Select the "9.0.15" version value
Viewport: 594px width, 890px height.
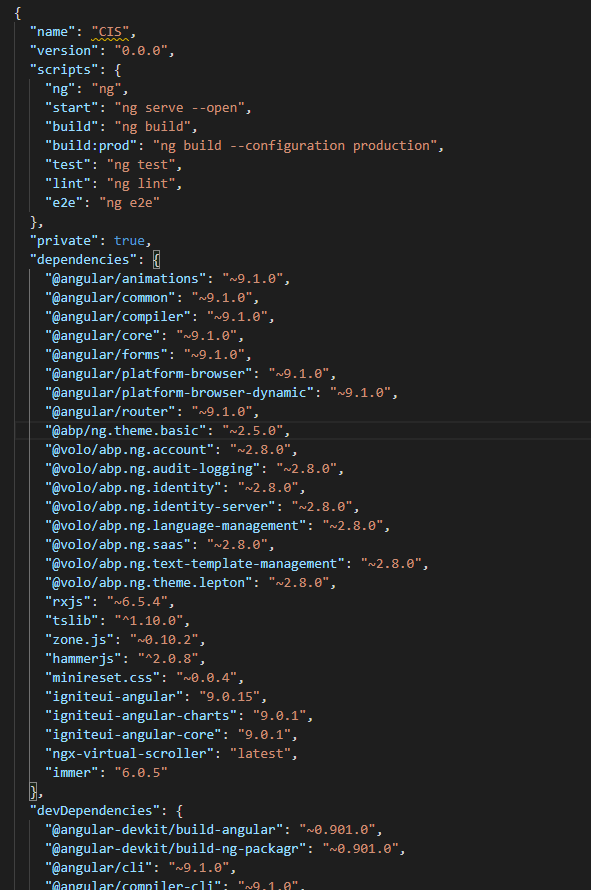229,697
